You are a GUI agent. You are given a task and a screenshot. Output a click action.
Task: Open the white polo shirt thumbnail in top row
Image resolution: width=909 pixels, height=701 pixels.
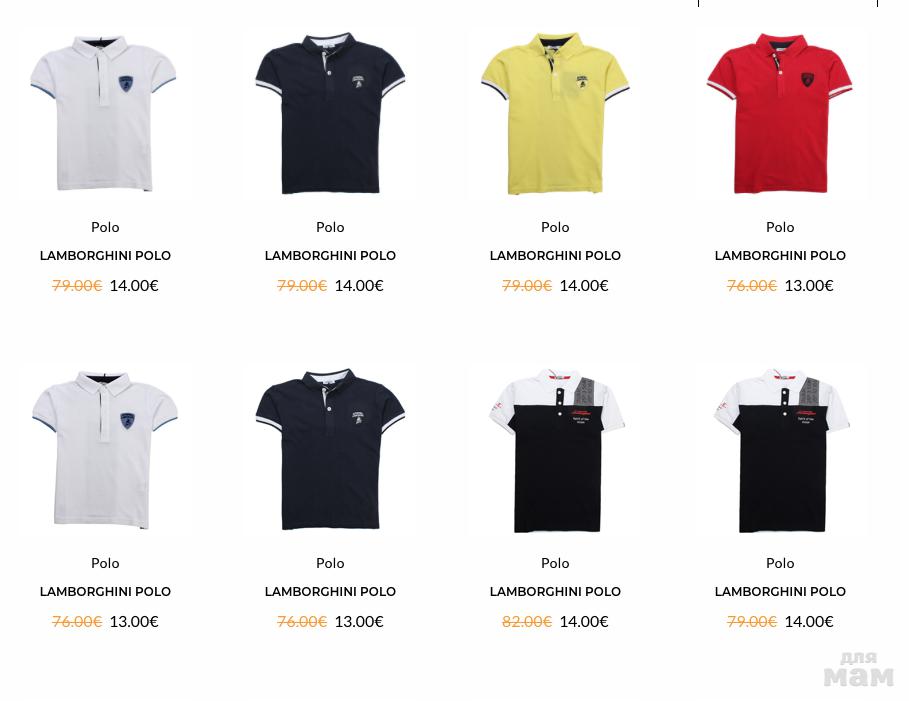tap(104, 112)
